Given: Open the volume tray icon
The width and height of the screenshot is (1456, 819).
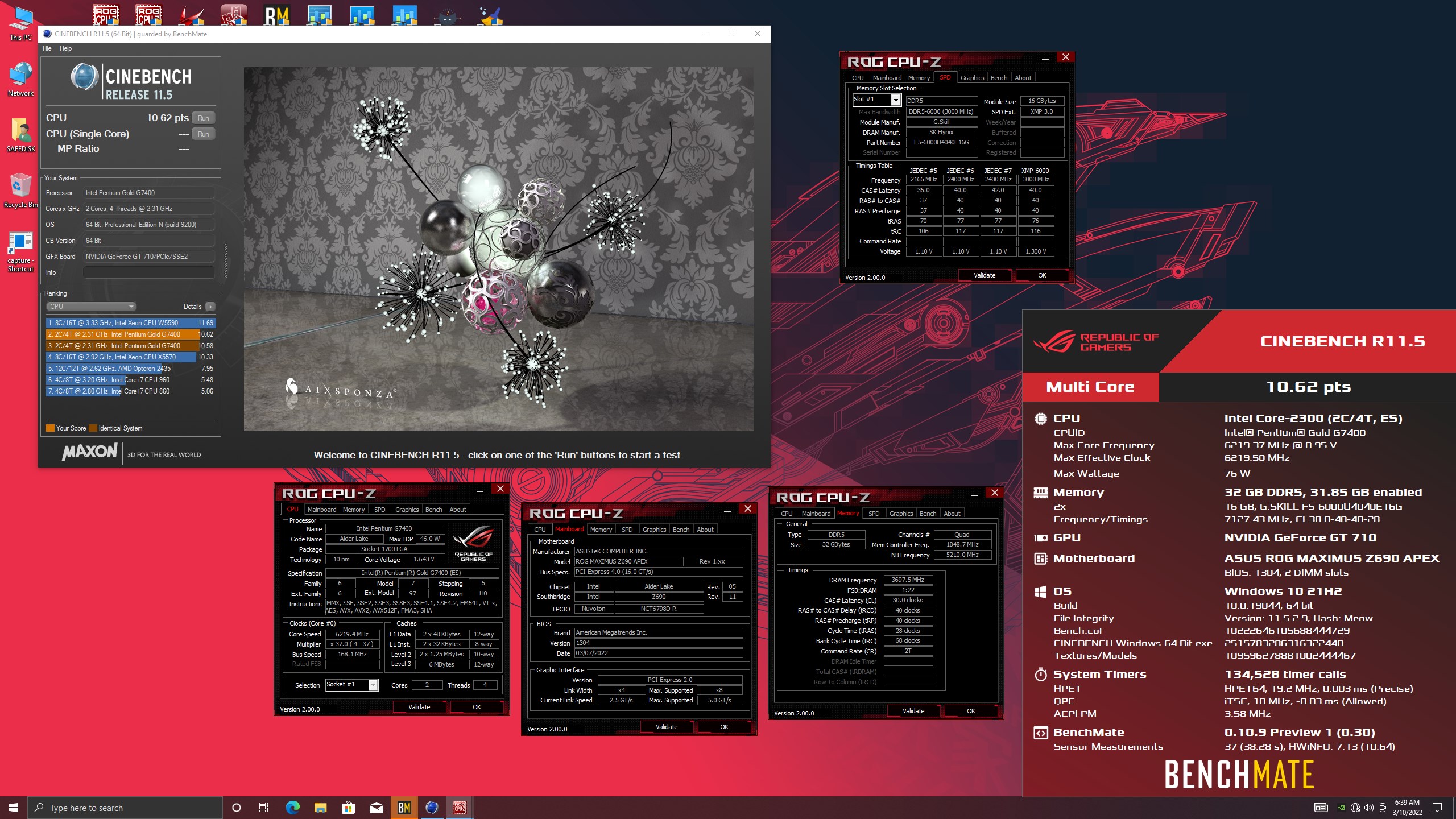Looking at the screenshot, I should point(1368,808).
